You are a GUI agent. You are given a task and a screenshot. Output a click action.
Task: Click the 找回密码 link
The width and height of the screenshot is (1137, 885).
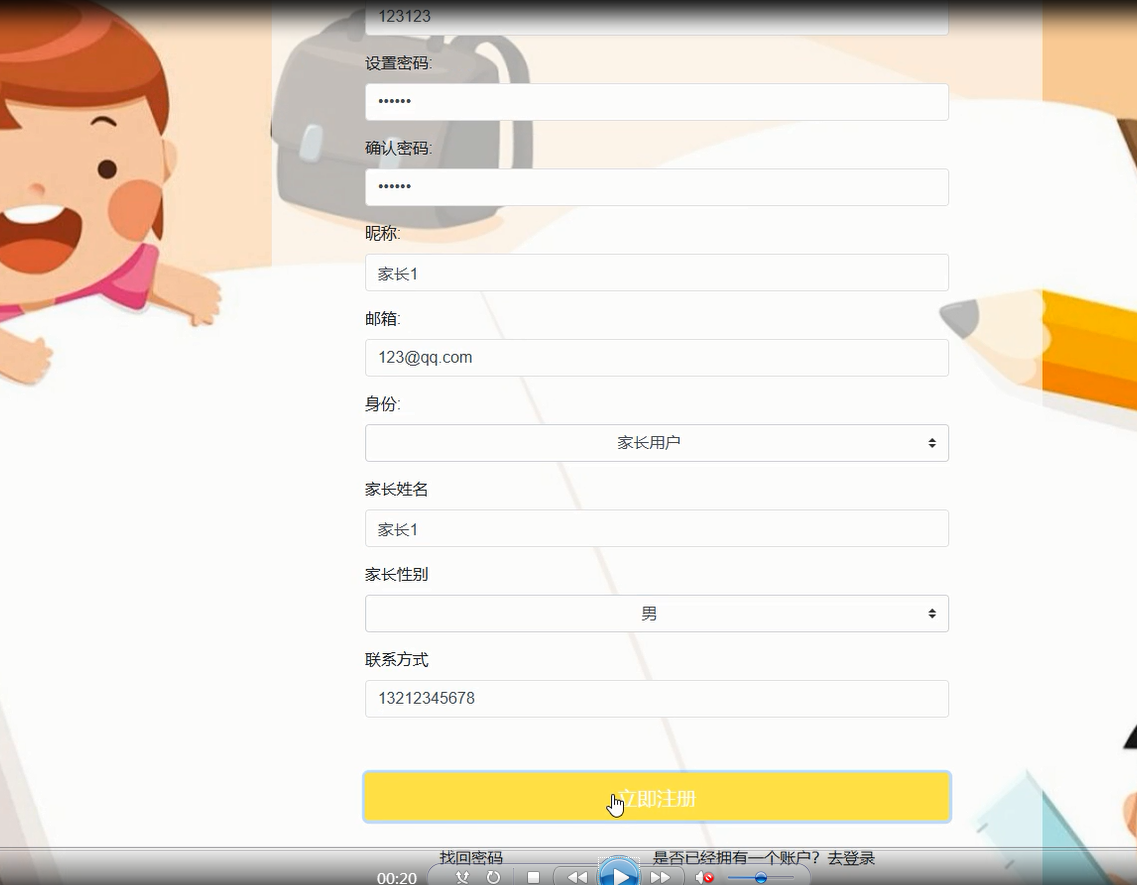pyautogui.click(x=471, y=857)
